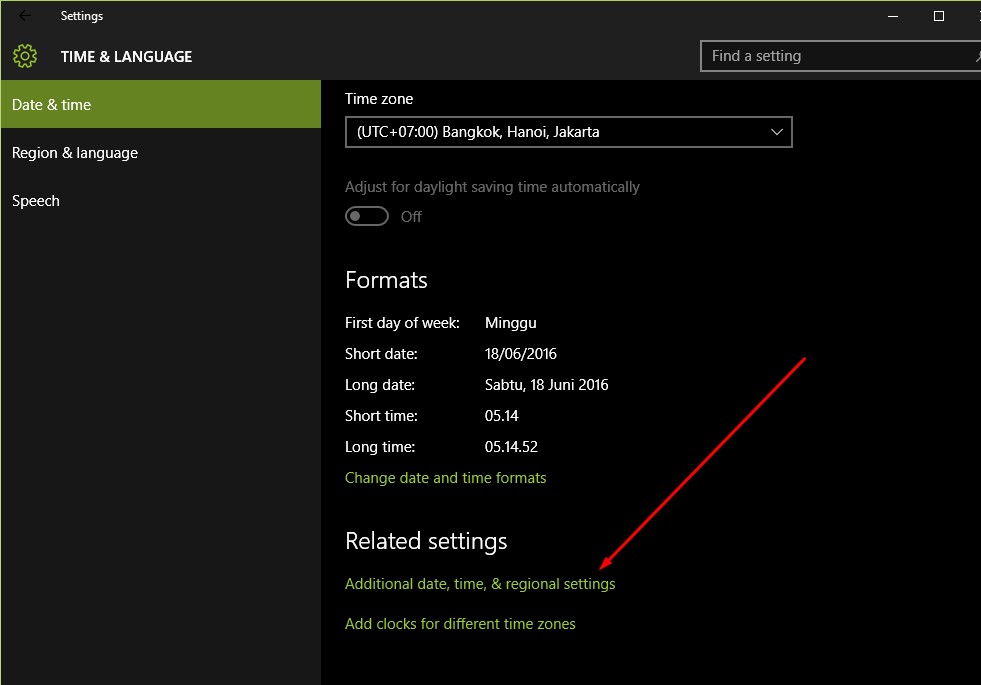This screenshot has width=981, height=685.
Task: Minimize the Settings window
Action: click(891, 16)
